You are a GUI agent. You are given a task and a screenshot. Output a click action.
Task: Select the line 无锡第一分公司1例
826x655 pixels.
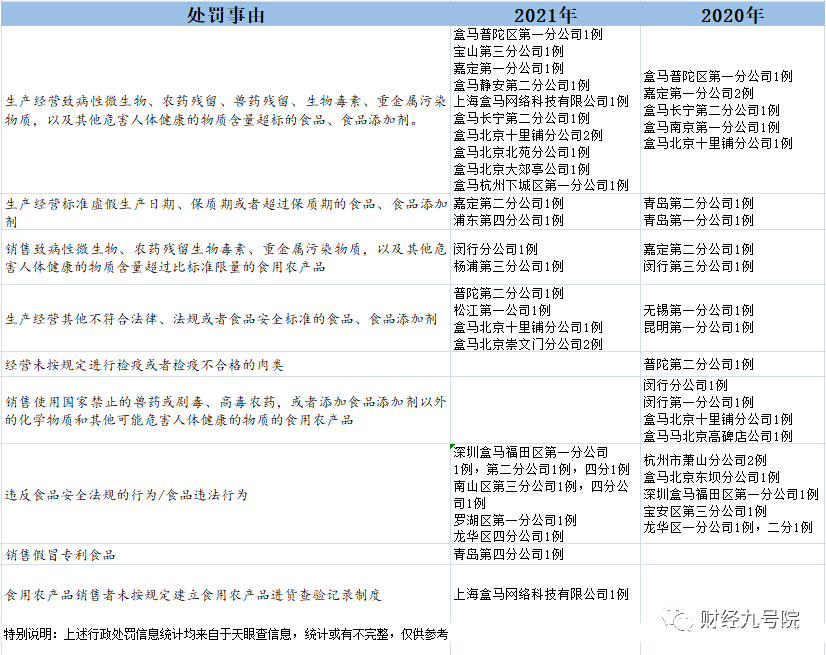699,310
